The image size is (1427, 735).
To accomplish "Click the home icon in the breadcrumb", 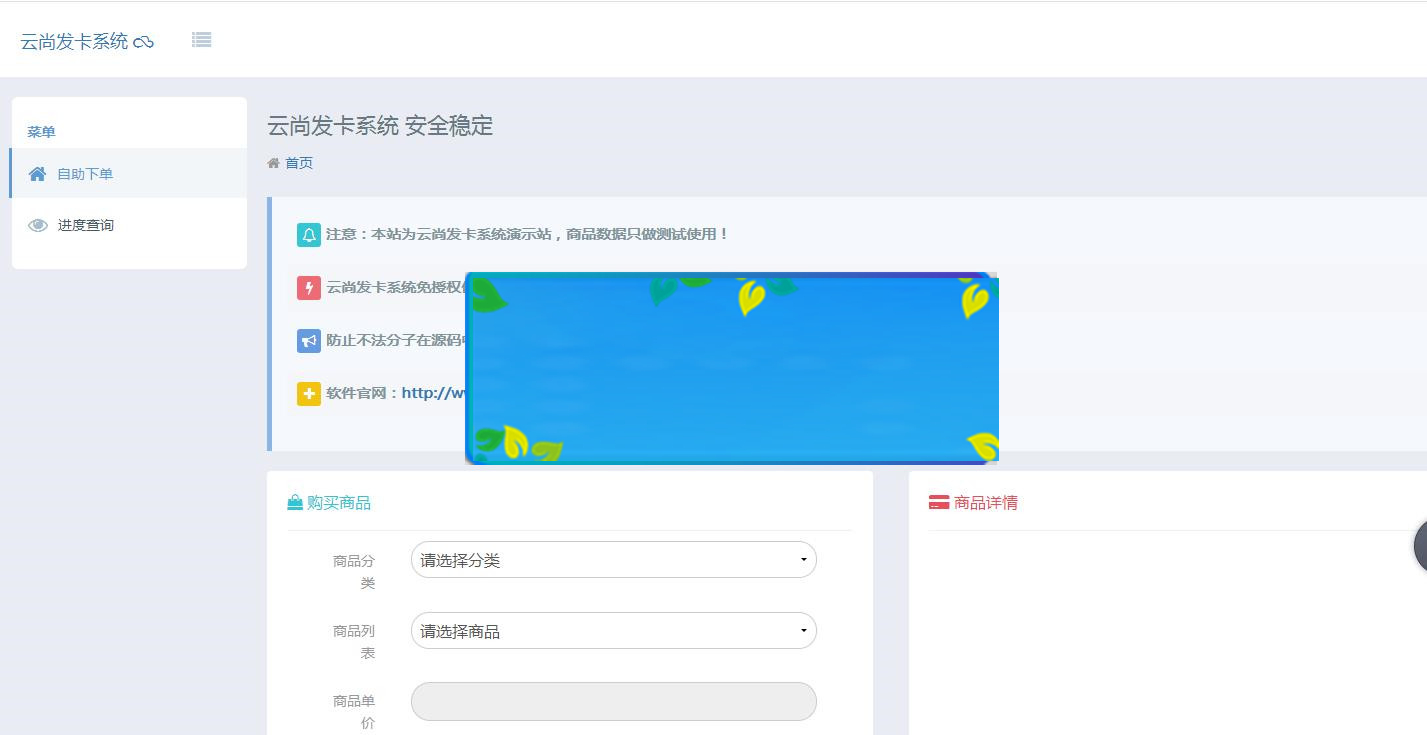I will [x=272, y=162].
